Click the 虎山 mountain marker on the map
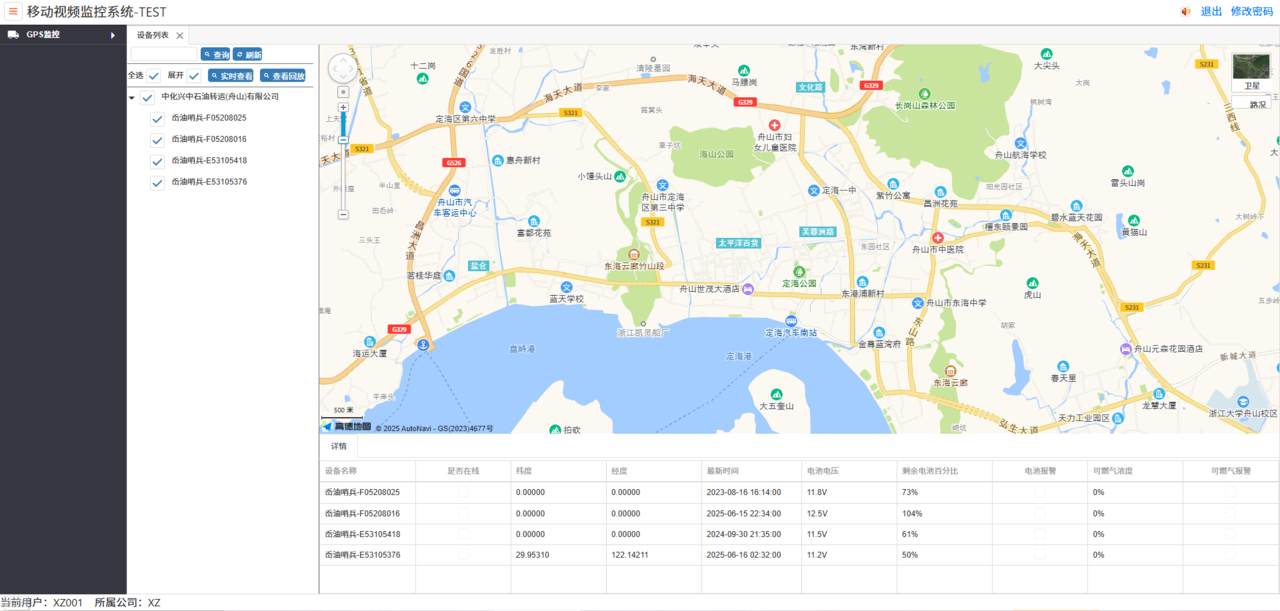The image size is (1280, 611). pyautogui.click(x=1032, y=283)
